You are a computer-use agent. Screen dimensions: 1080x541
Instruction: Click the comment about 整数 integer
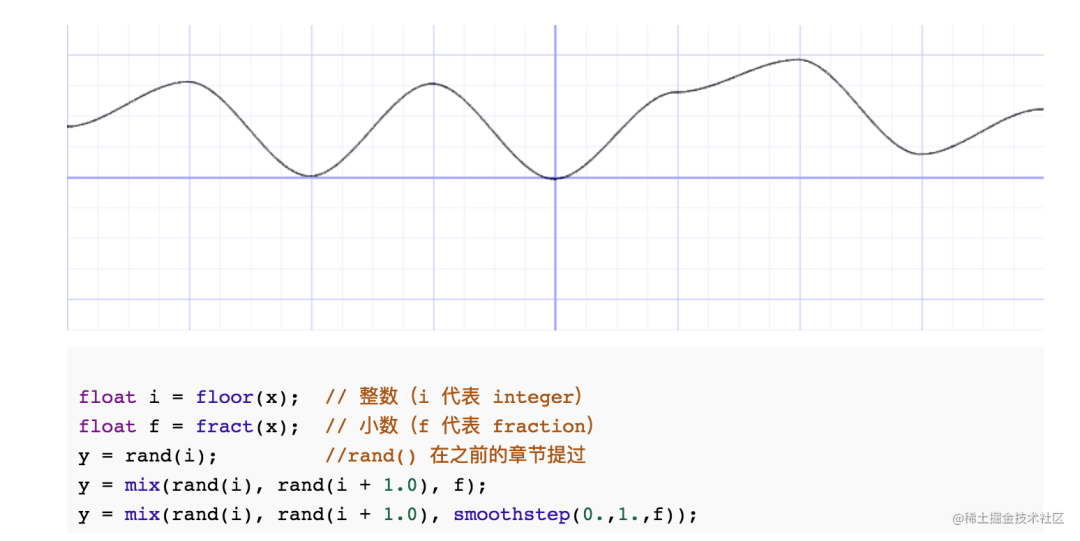(x=454, y=397)
